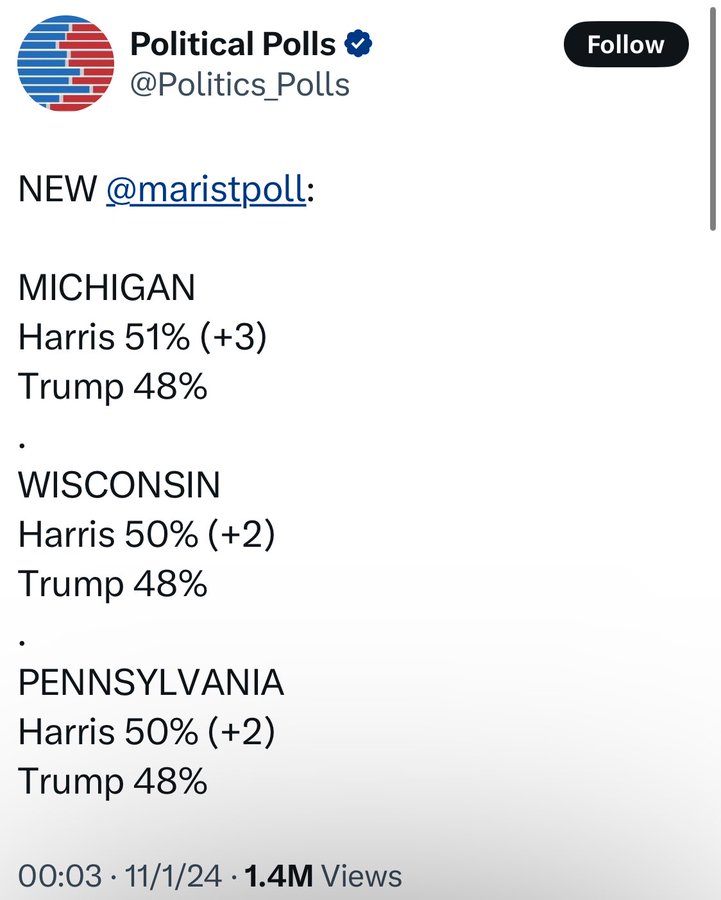This screenshot has width=721, height=900.
Task: Select the Harris 51% (+3) line
Action: coord(142,337)
